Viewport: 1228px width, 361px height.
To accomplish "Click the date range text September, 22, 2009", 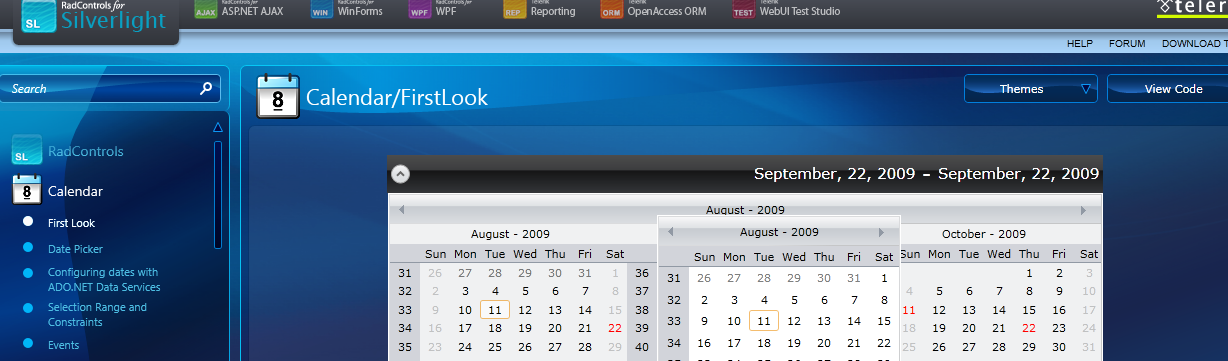I will click(927, 174).
